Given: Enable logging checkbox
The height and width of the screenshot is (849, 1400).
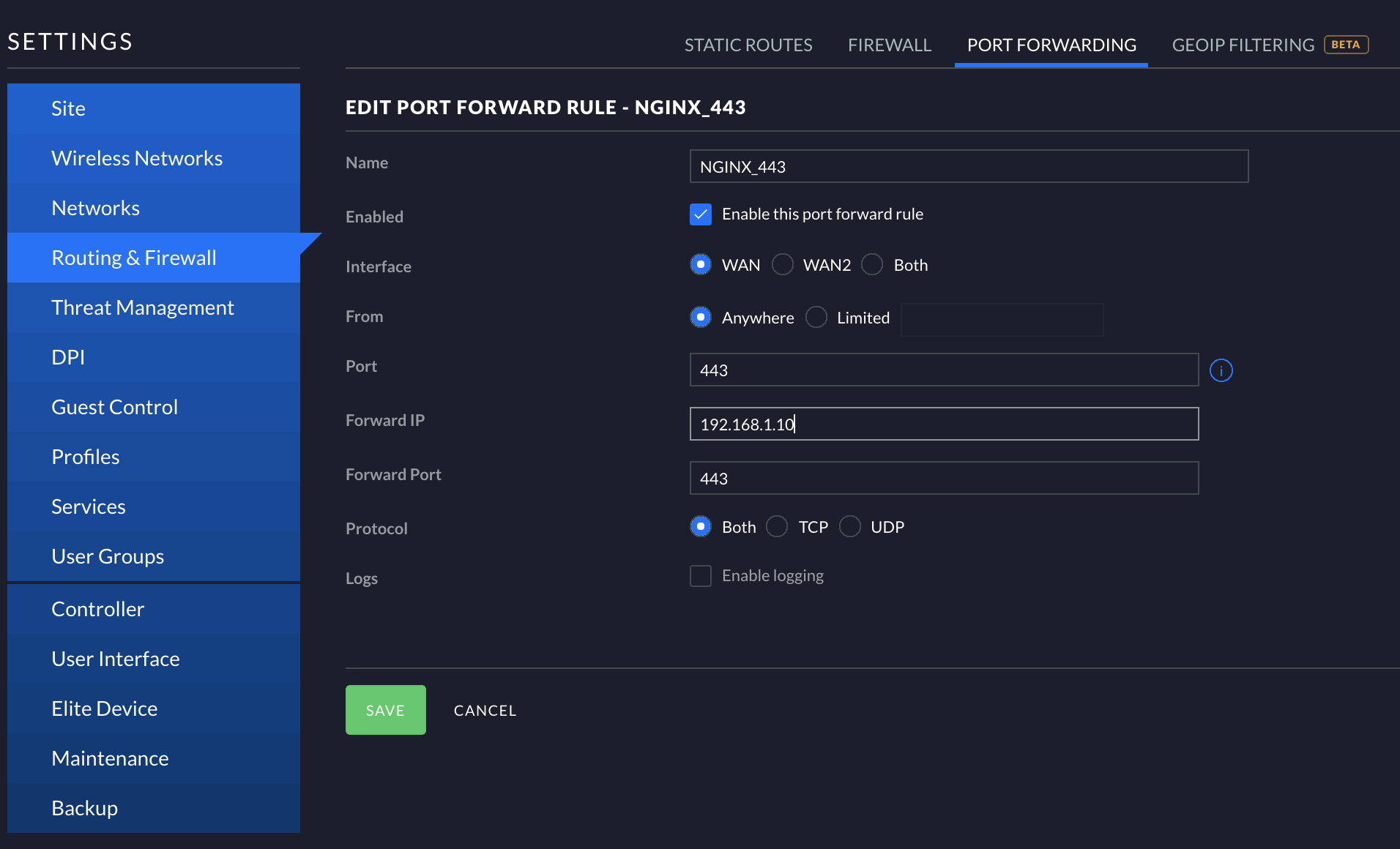Looking at the screenshot, I should click(701, 576).
